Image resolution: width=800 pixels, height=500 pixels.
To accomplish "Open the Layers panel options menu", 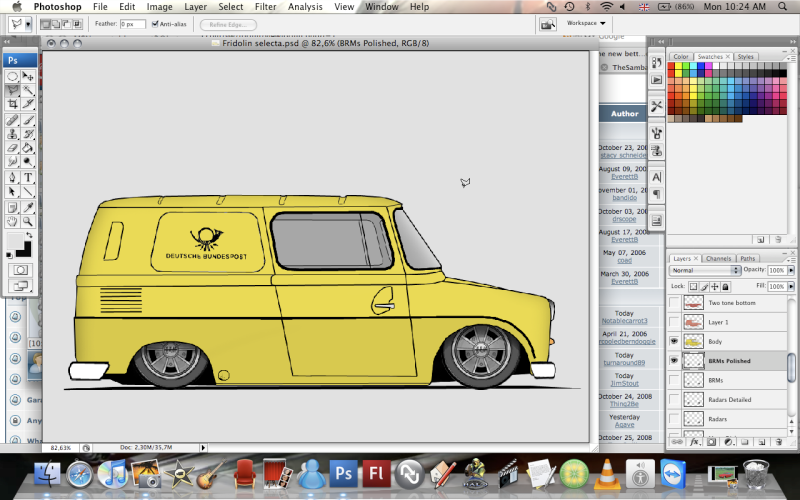I will pyautogui.click(x=791, y=260).
